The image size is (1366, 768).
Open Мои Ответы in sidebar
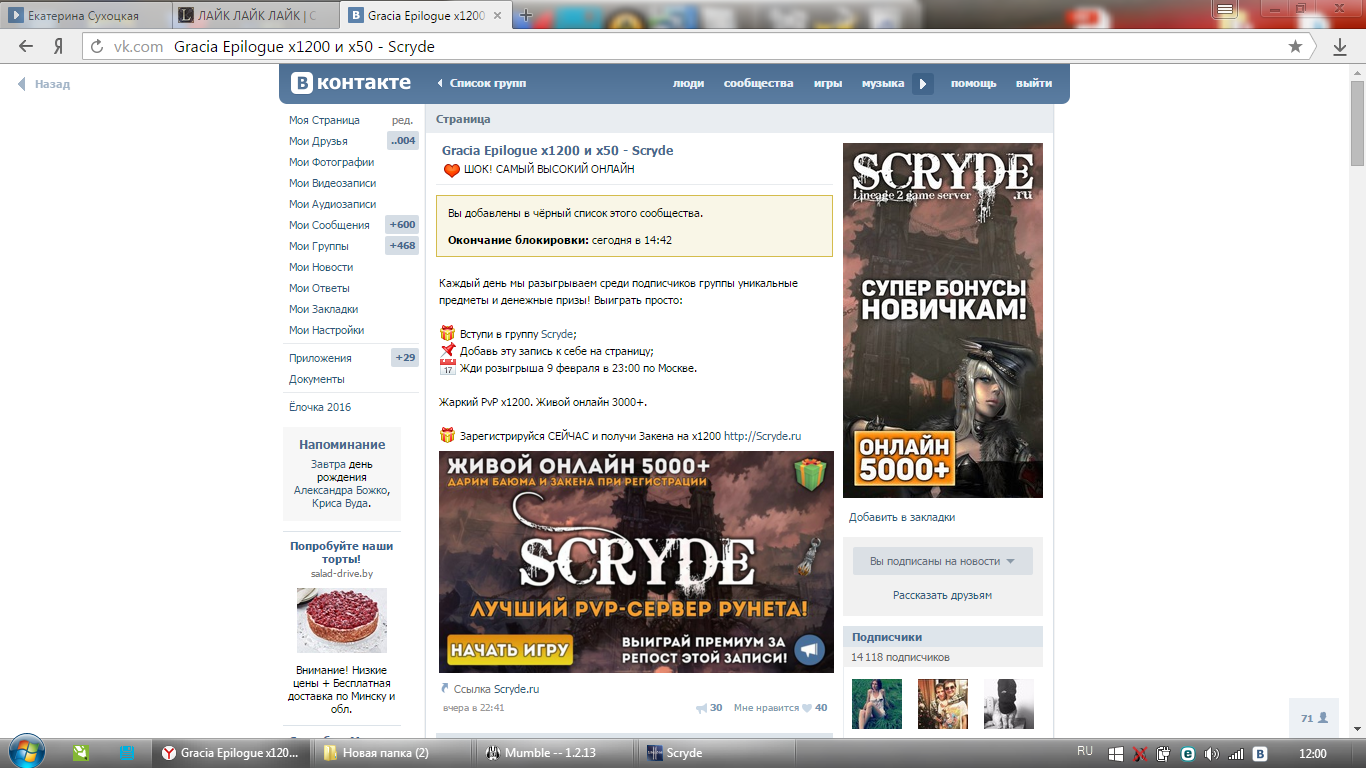pos(319,288)
